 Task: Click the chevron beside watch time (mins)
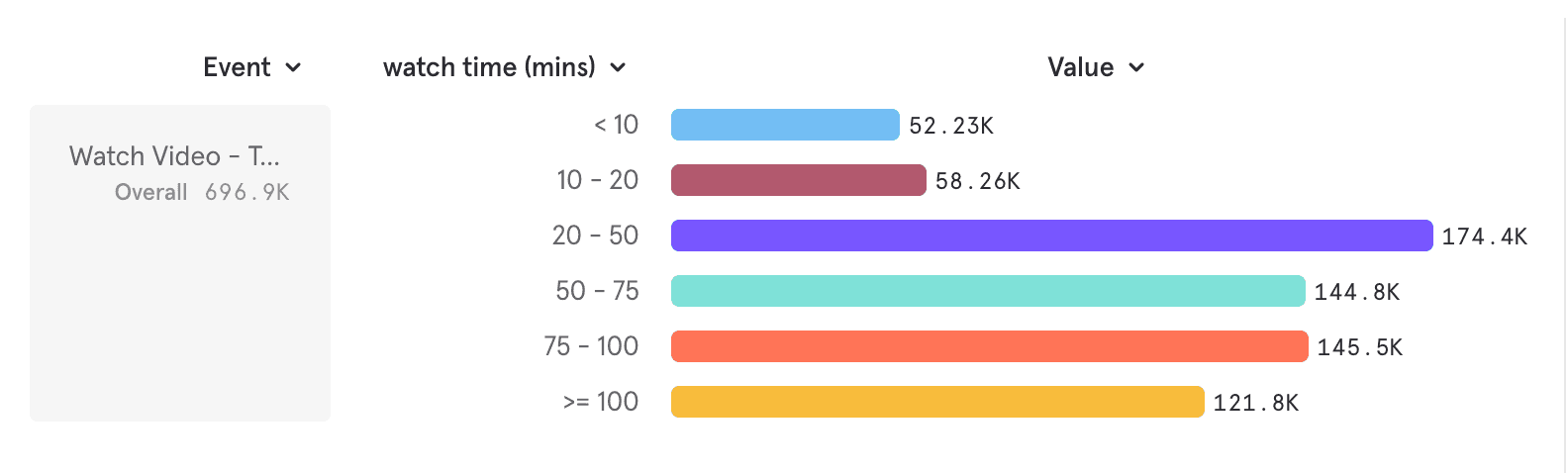coord(618,68)
